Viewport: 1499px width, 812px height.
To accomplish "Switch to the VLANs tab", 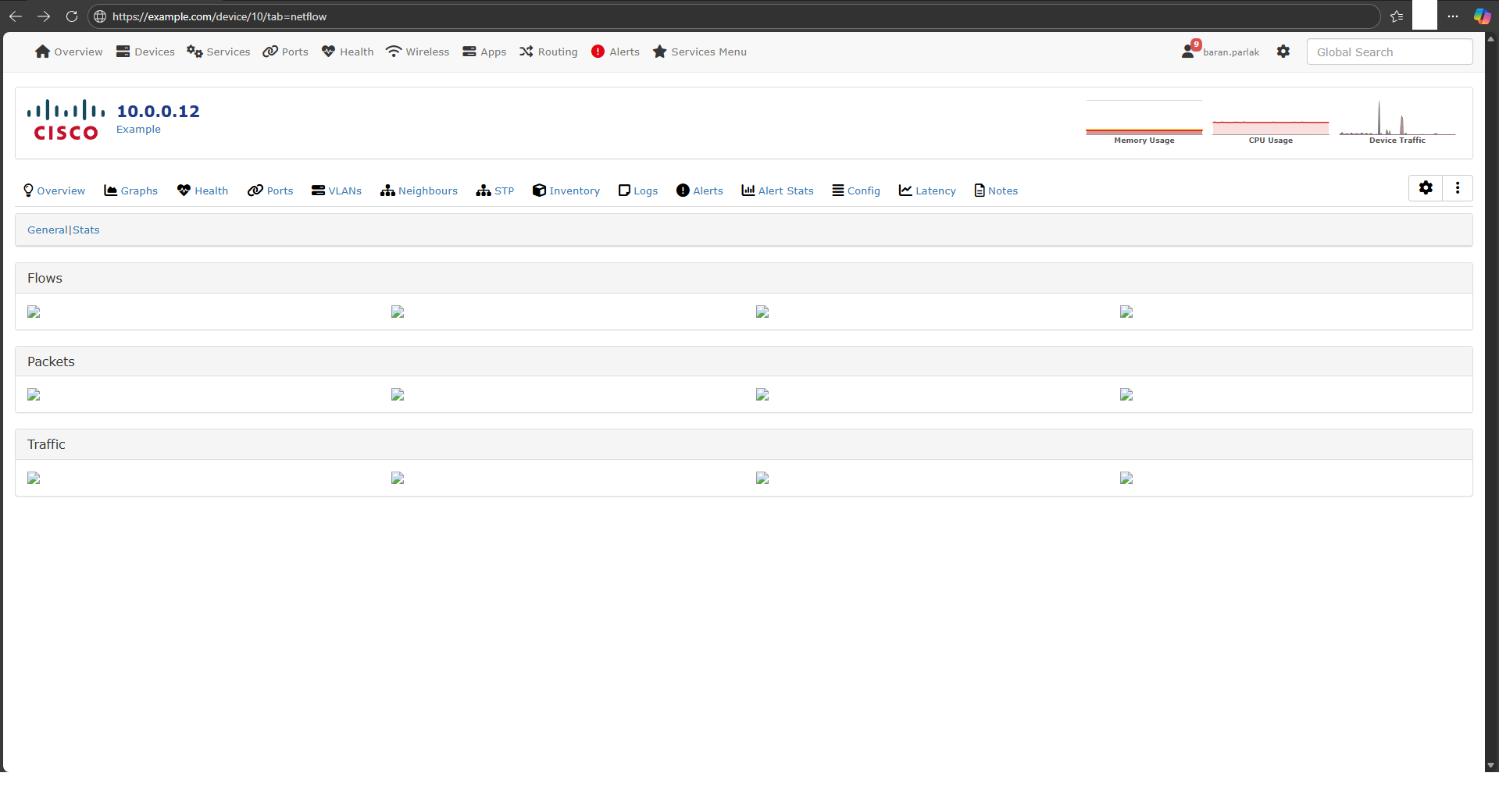I will point(337,191).
